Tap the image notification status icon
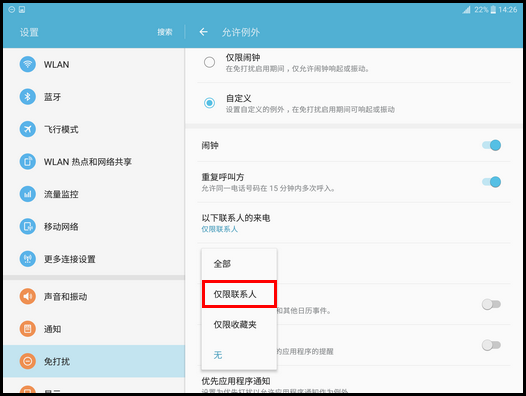Screen dimensions: 526x396 click(22, 9)
